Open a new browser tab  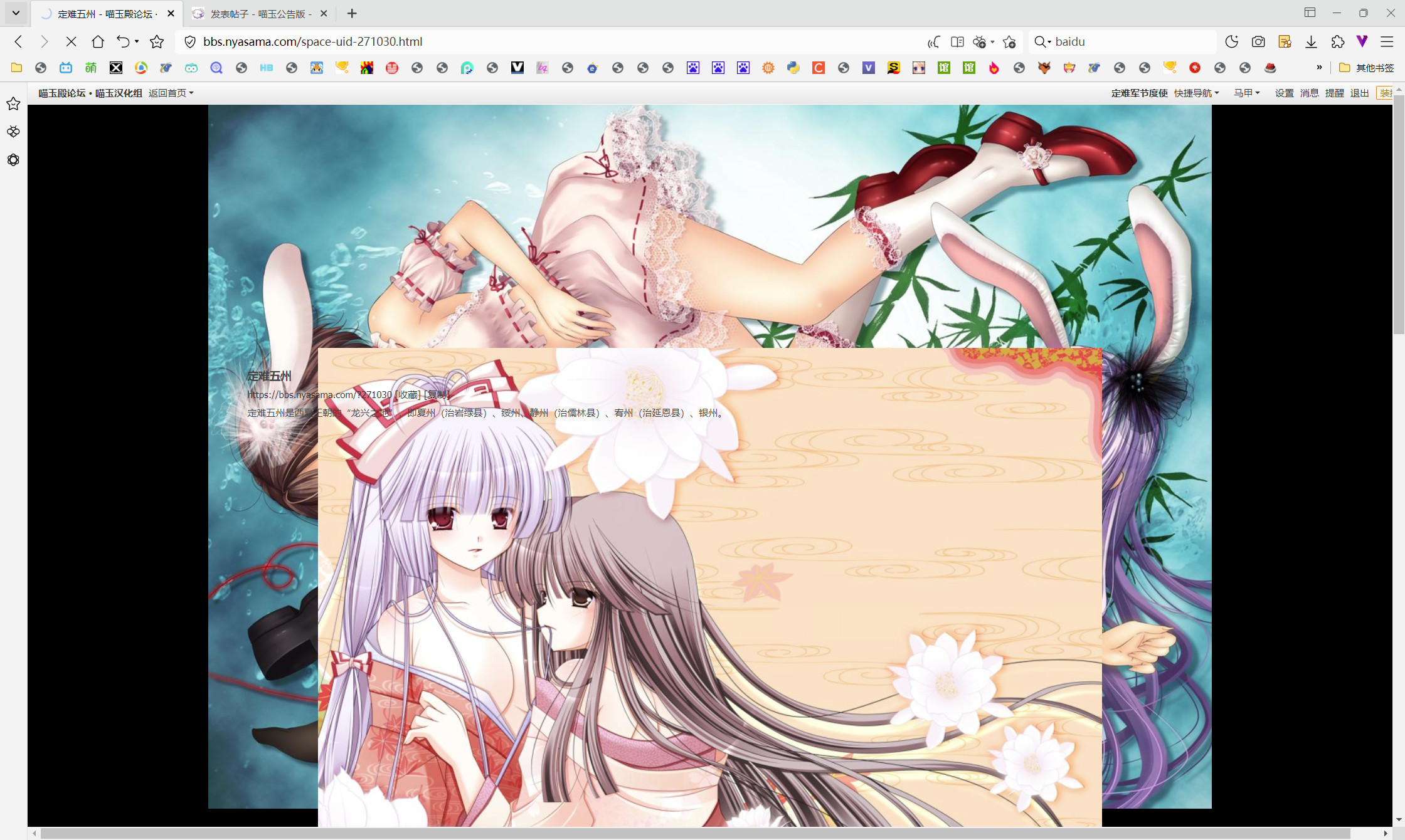[x=352, y=13]
